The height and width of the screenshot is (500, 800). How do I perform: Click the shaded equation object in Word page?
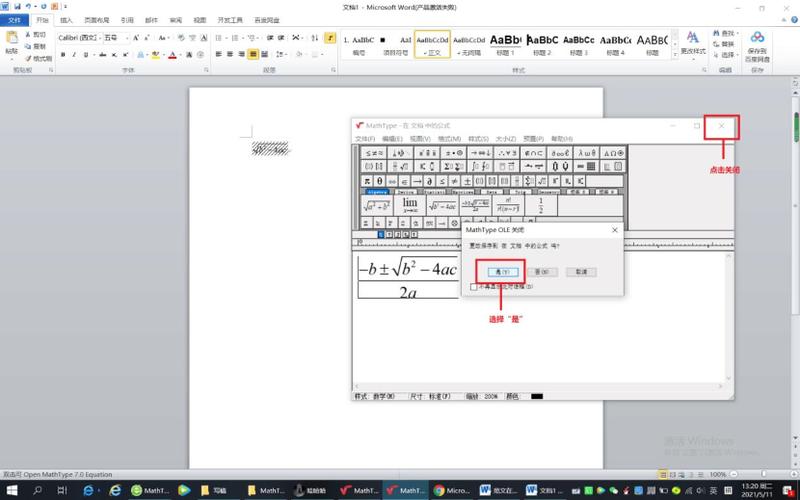pos(270,148)
